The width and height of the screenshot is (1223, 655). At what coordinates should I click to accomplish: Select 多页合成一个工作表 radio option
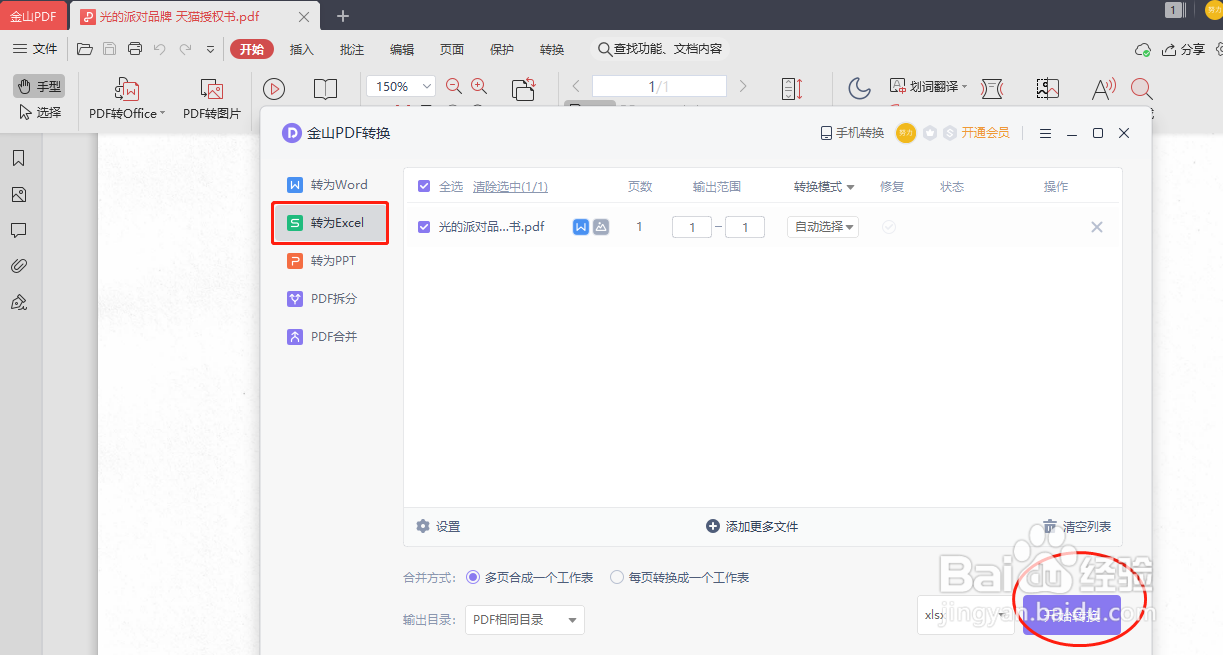[x=473, y=577]
